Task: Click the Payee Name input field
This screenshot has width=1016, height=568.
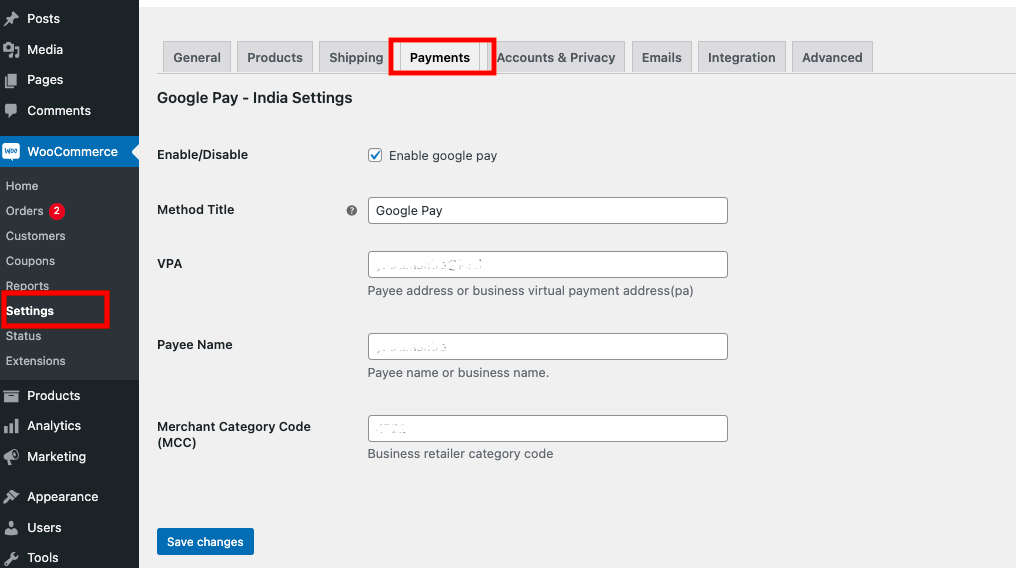Action: [x=548, y=346]
